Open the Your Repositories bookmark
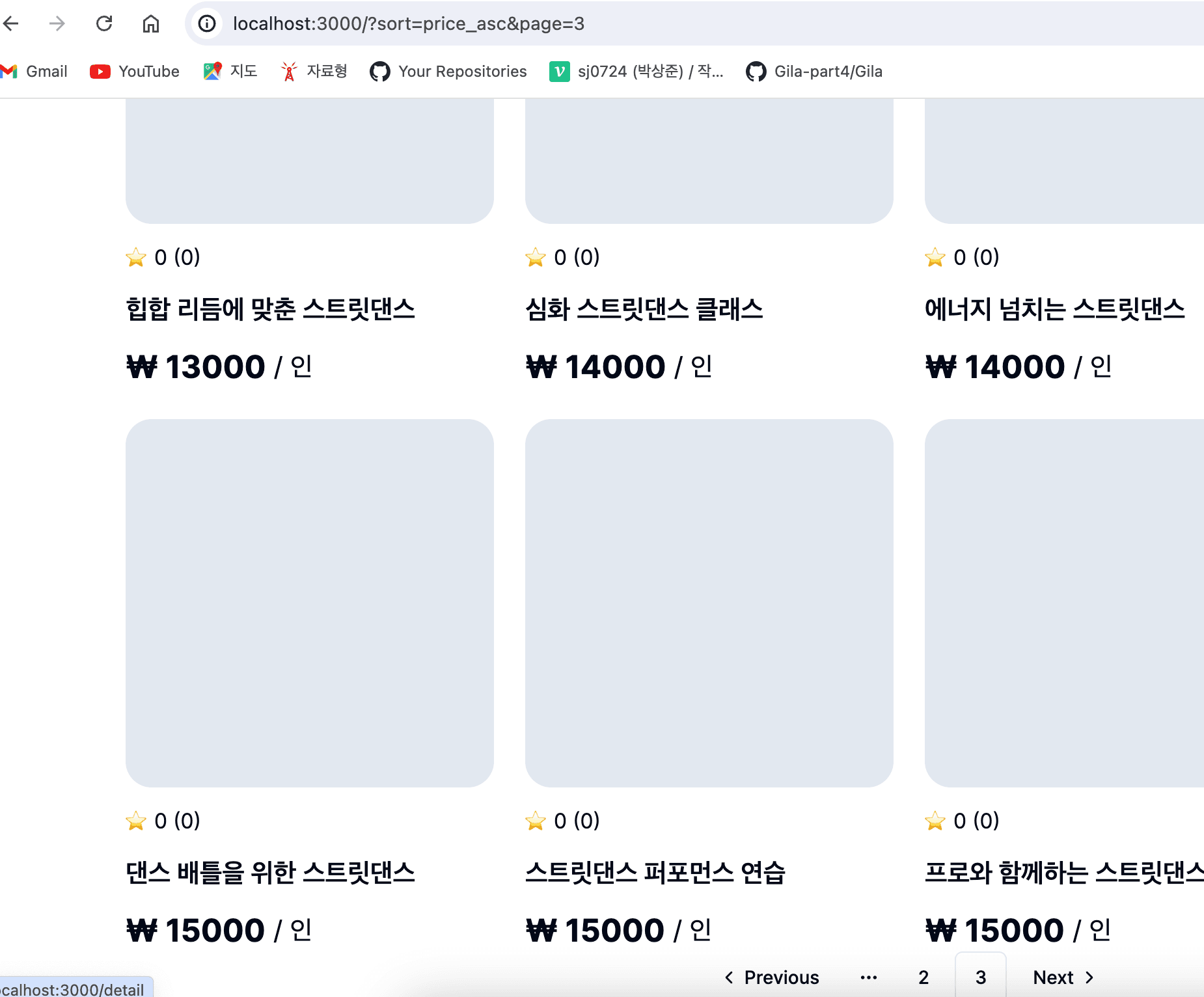This screenshot has width=1204, height=997. (x=448, y=72)
